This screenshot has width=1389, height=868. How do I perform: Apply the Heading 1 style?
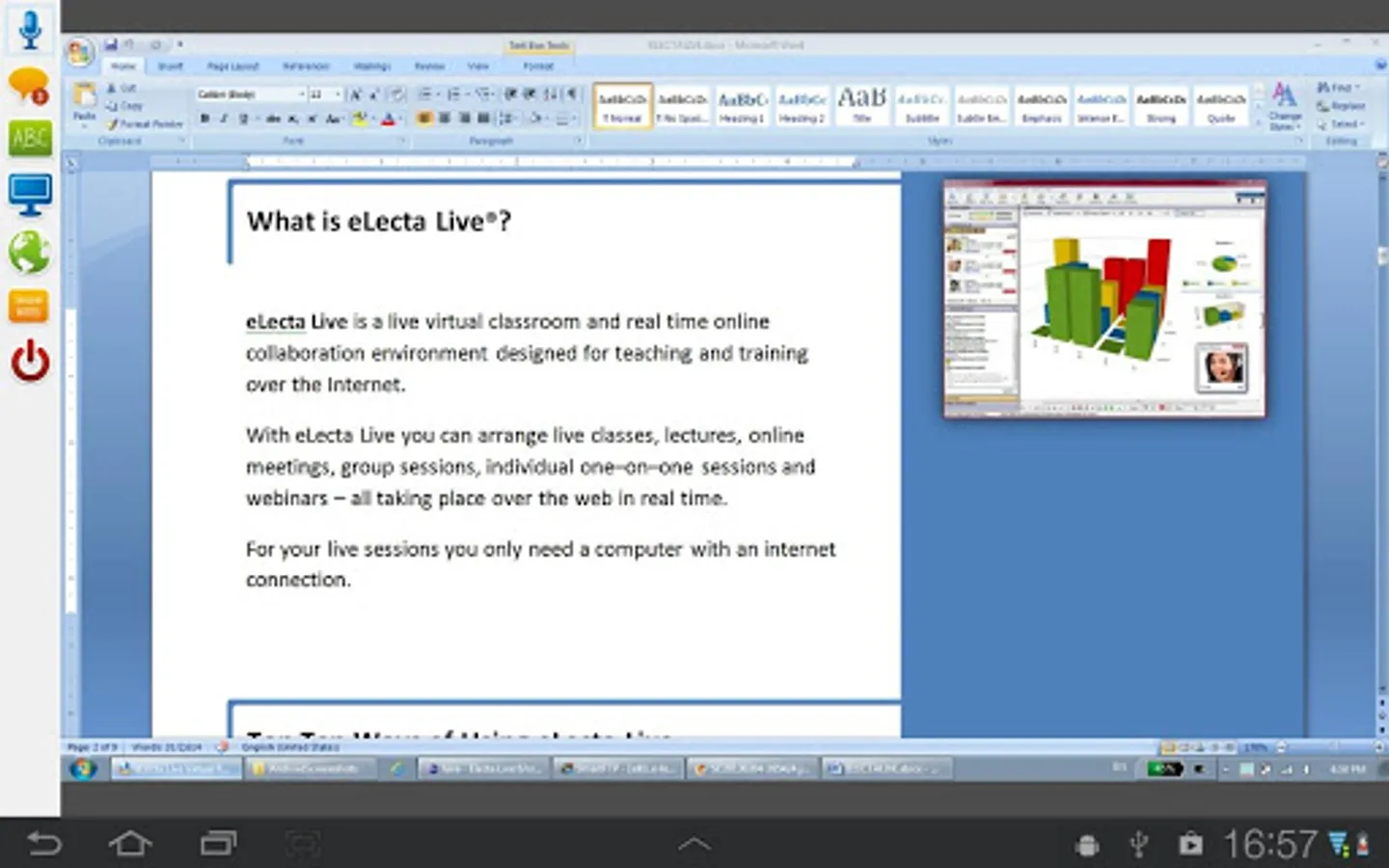(742, 106)
